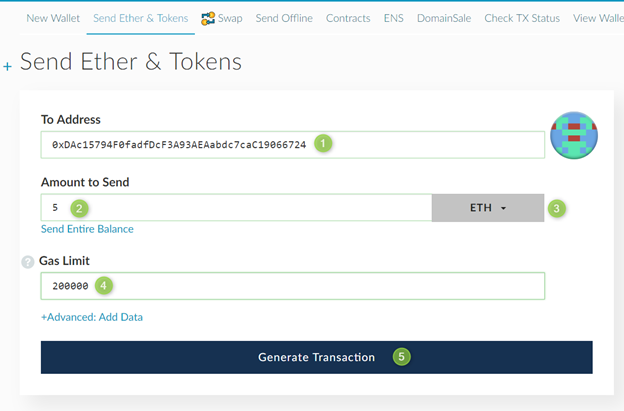Open the New Wallet tab

click(53, 18)
